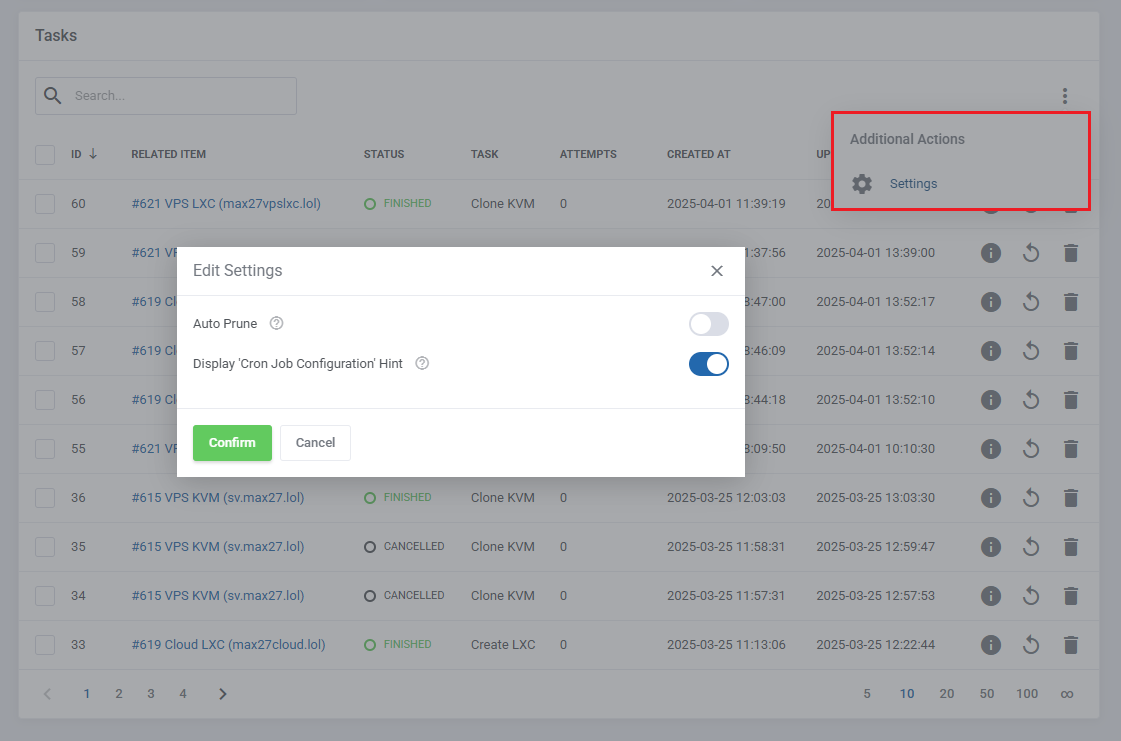Set page size to 5
The image size is (1121, 741).
click(867, 694)
